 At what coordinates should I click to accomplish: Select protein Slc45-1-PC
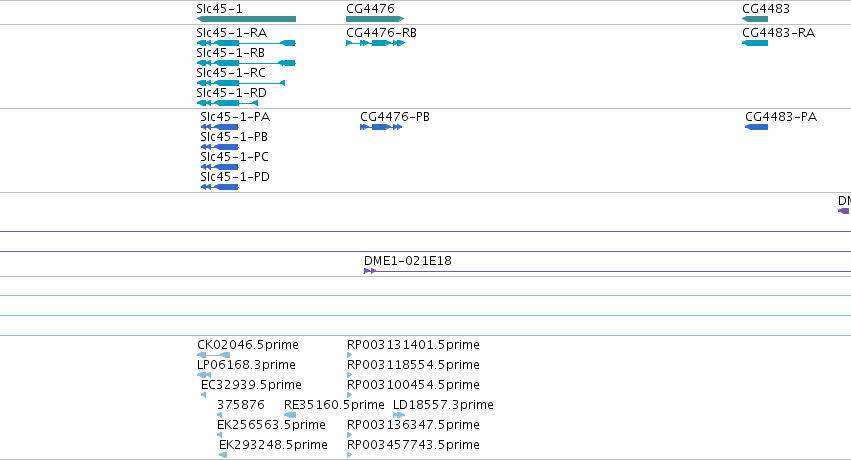pyautogui.click(x=219, y=167)
